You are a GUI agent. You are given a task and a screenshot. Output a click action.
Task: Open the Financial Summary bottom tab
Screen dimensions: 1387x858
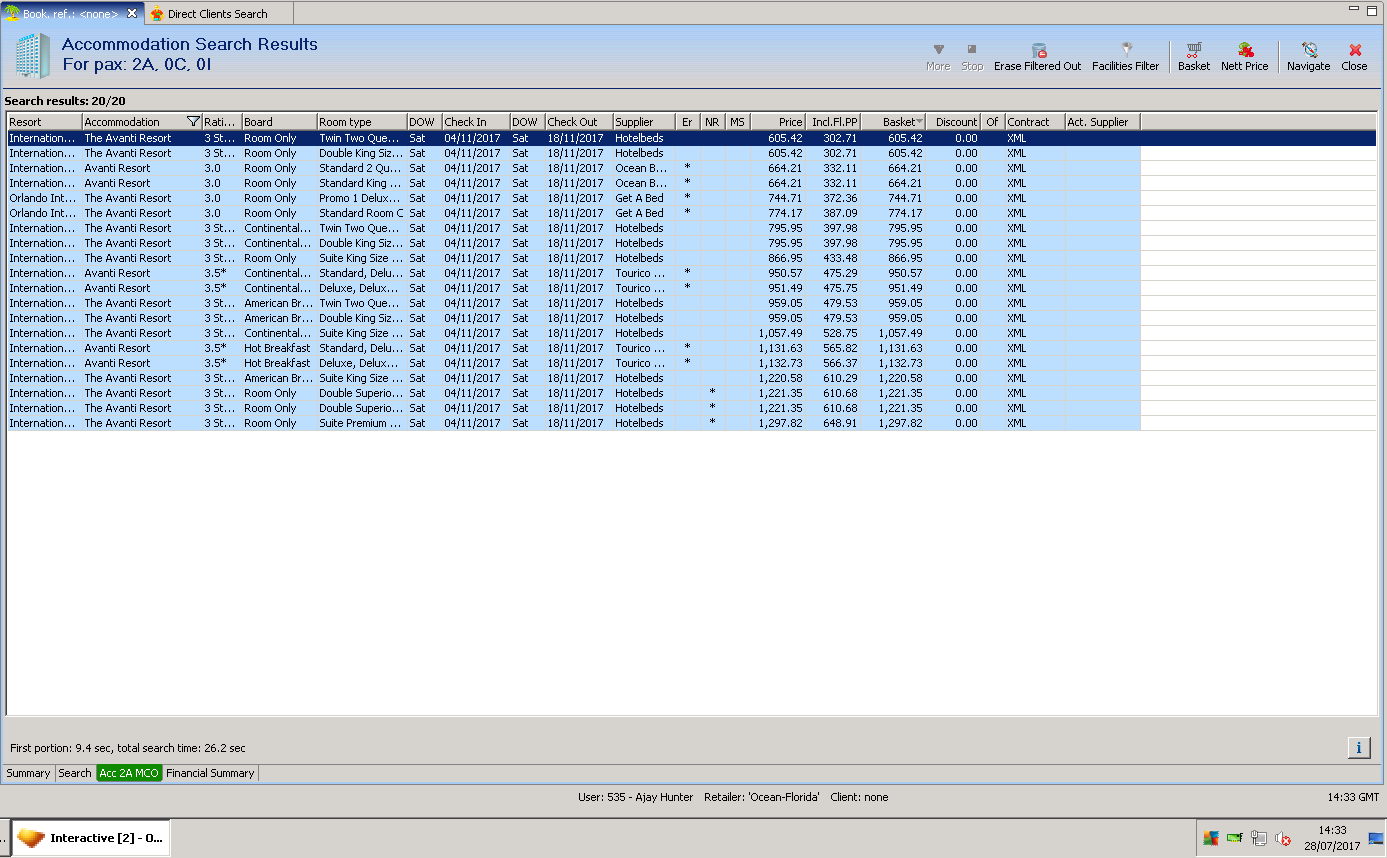[210, 773]
